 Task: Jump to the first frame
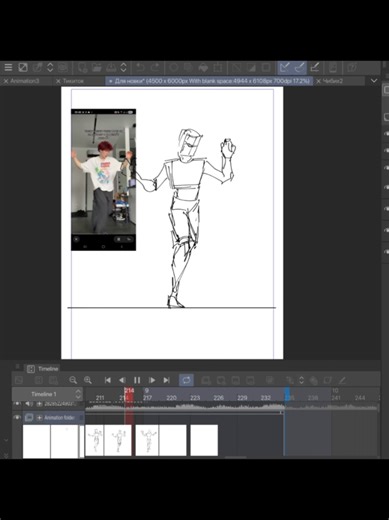tap(108, 380)
